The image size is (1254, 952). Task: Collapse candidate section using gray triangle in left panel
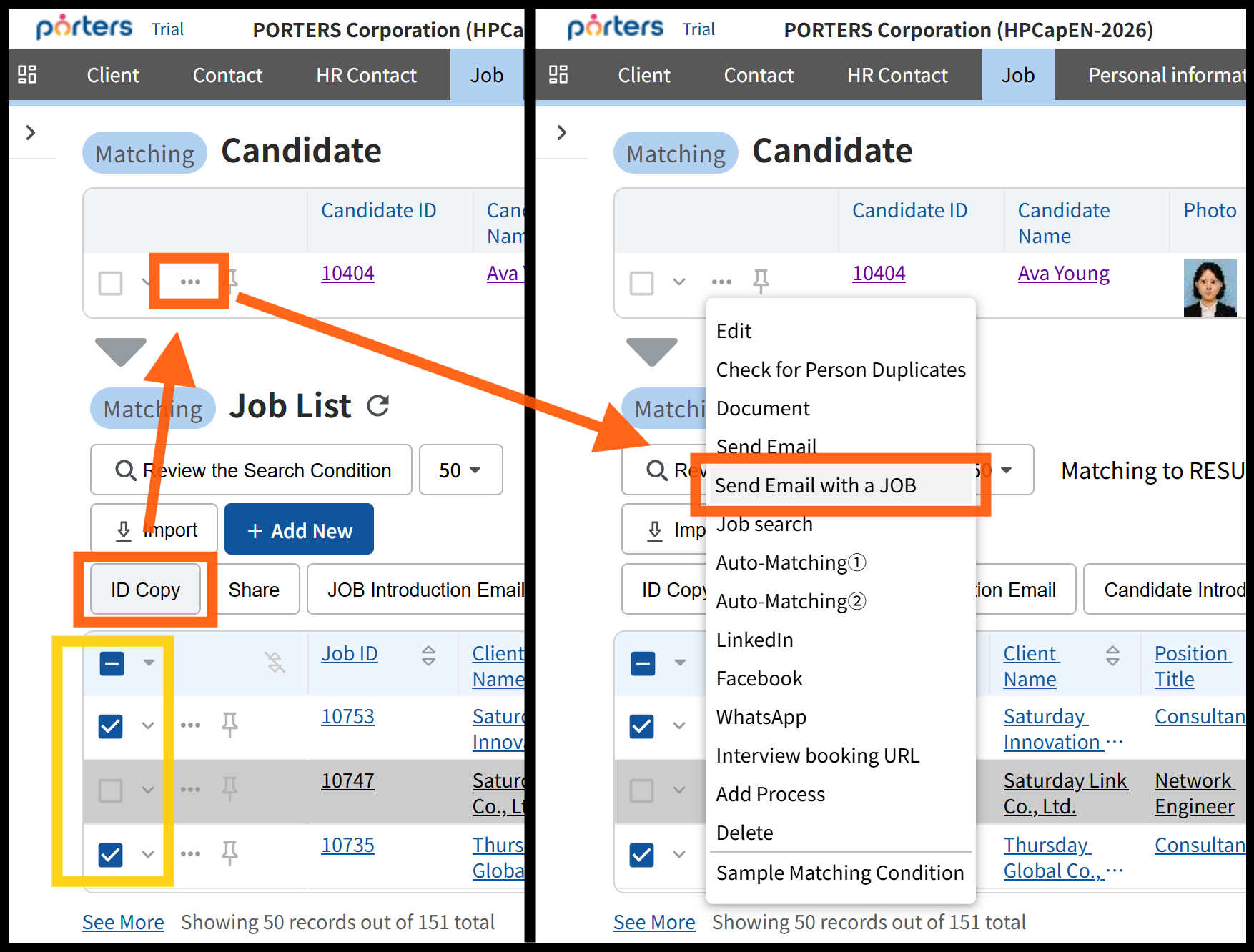coord(120,351)
